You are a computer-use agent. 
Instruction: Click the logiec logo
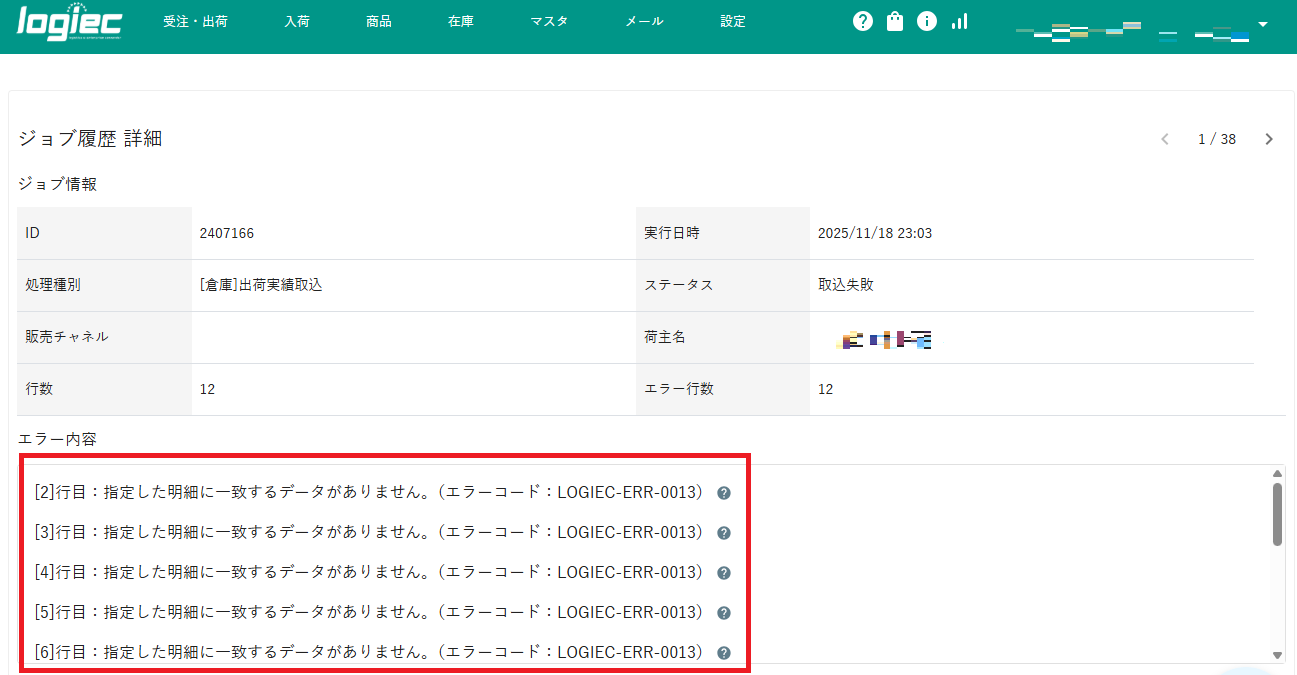tap(68, 22)
